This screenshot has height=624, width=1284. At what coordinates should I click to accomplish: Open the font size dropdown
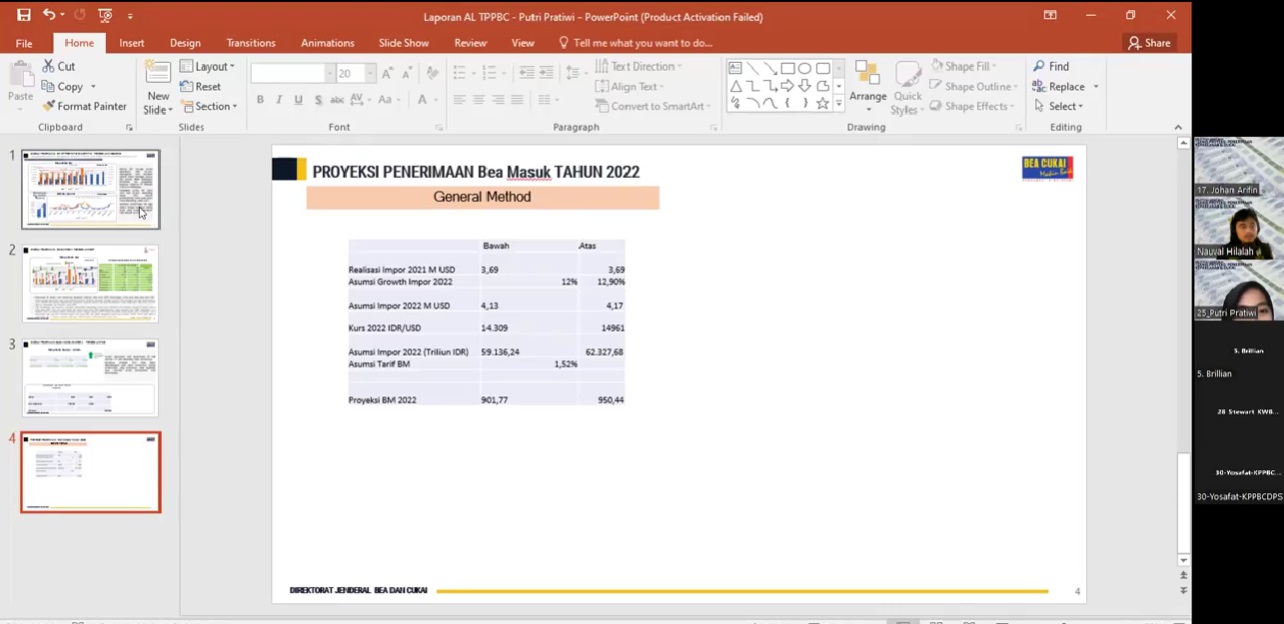(370, 74)
